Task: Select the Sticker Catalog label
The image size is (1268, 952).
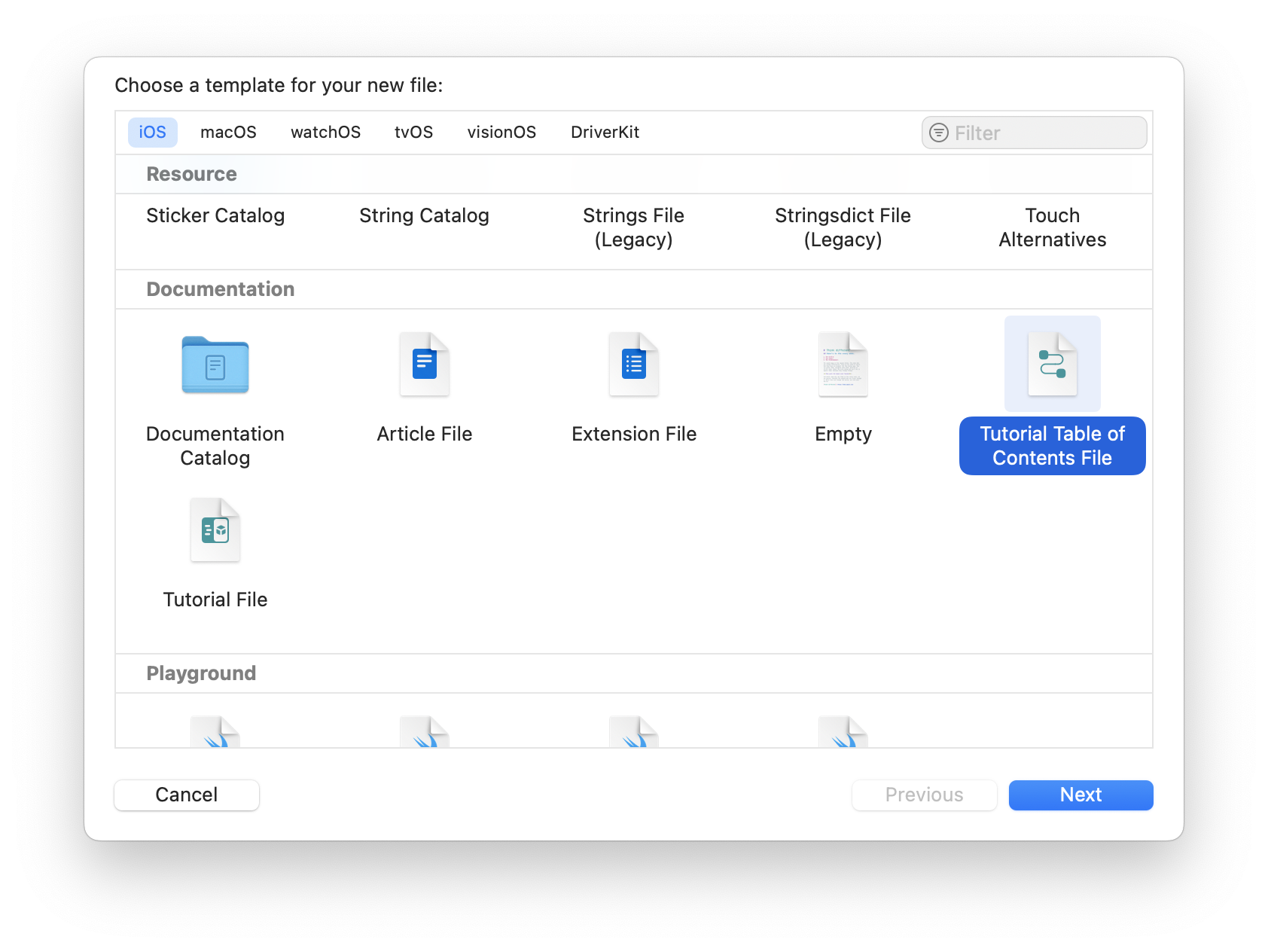Action: tap(215, 215)
